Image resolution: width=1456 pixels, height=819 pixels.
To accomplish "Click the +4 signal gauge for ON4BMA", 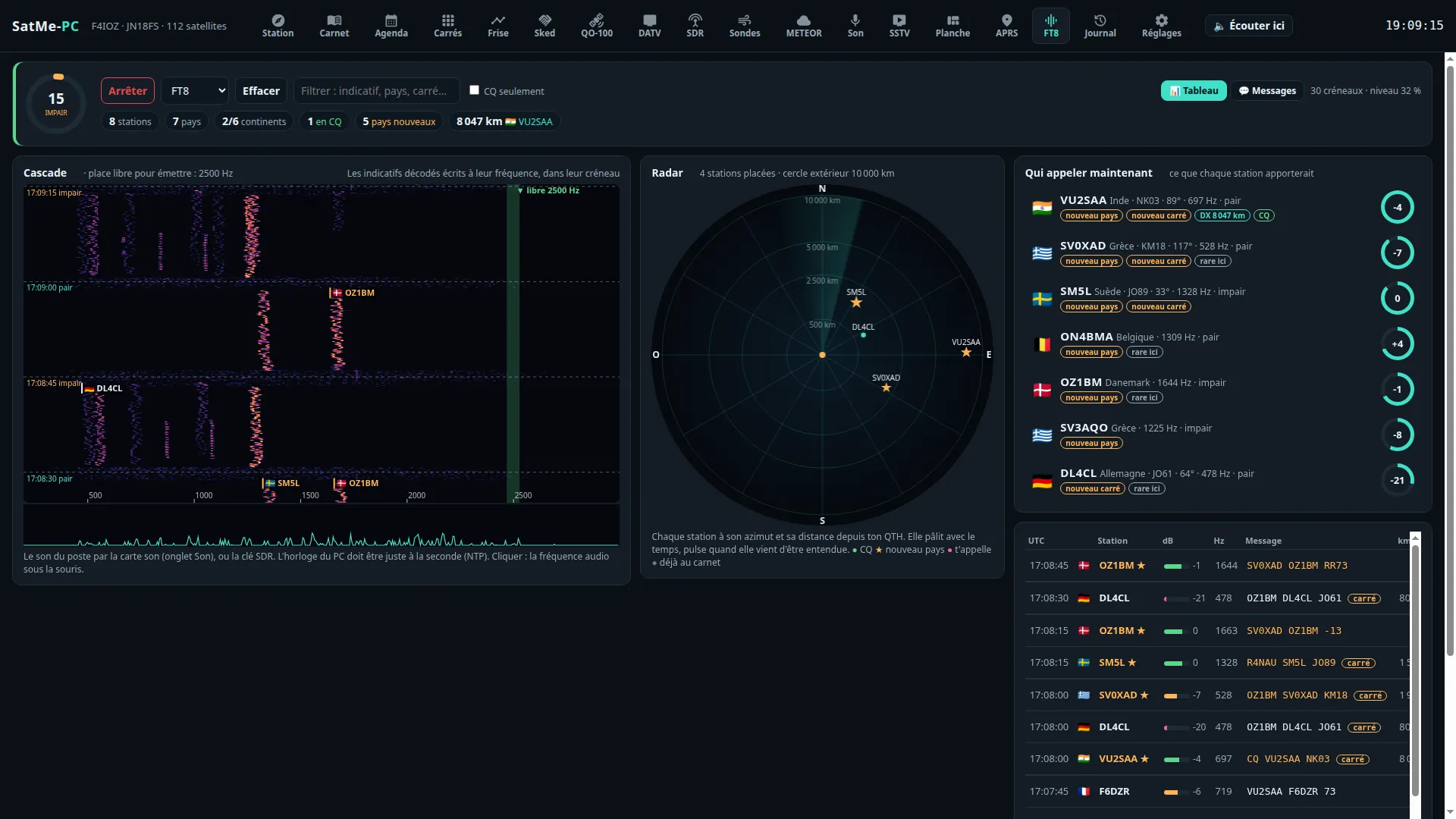I will (x=1397, y=344).
